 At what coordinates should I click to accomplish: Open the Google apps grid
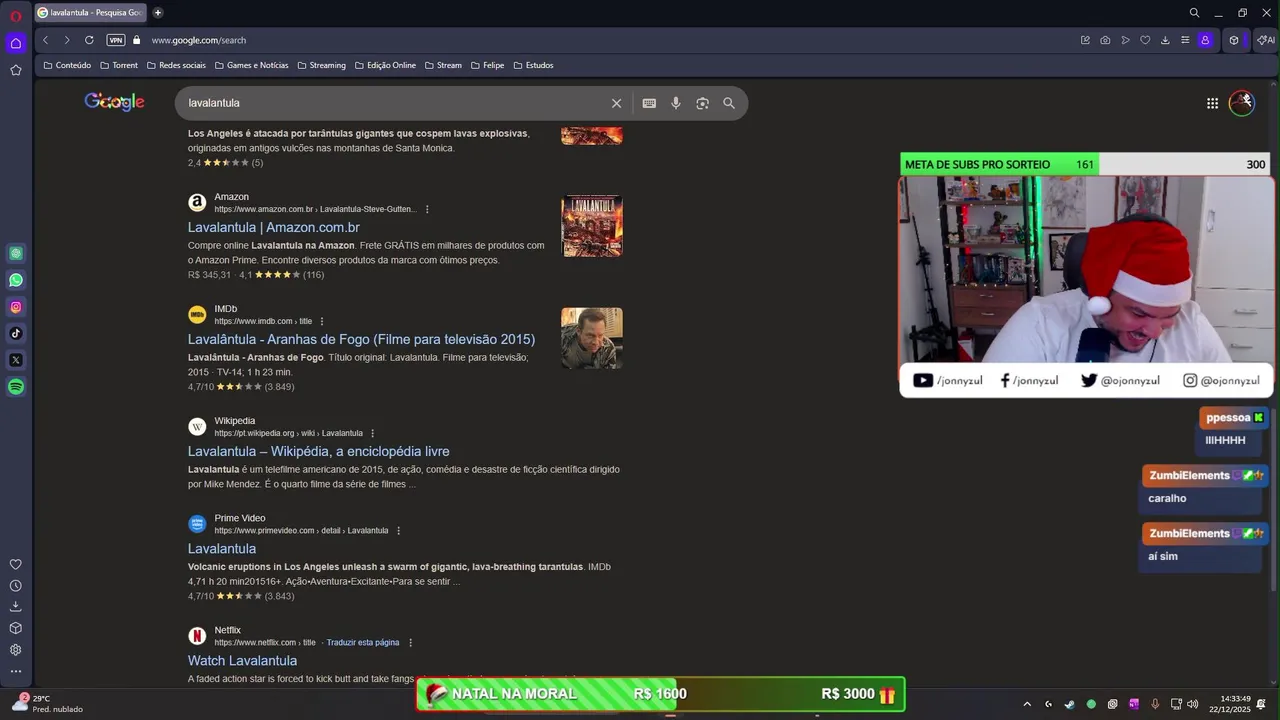pyautogui.click(x=1212, y=103)
